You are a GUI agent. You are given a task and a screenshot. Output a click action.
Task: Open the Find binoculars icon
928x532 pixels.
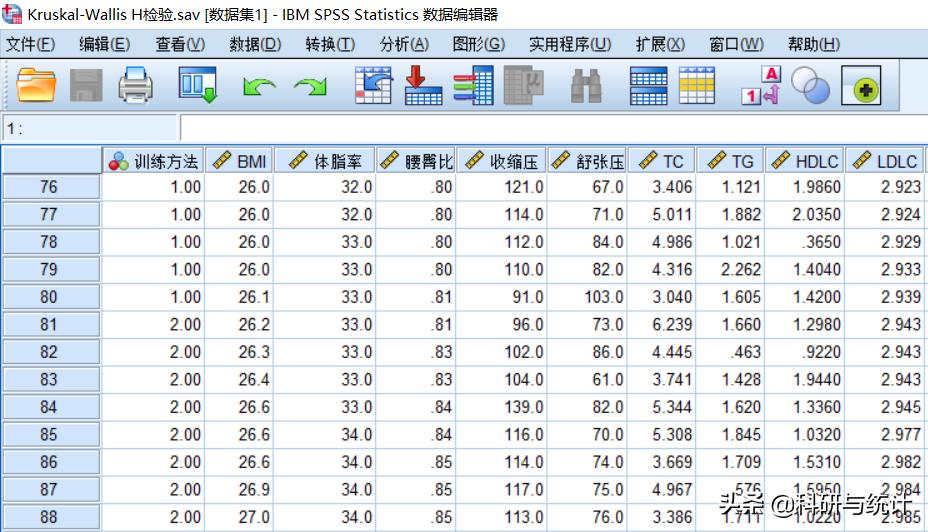586,88
